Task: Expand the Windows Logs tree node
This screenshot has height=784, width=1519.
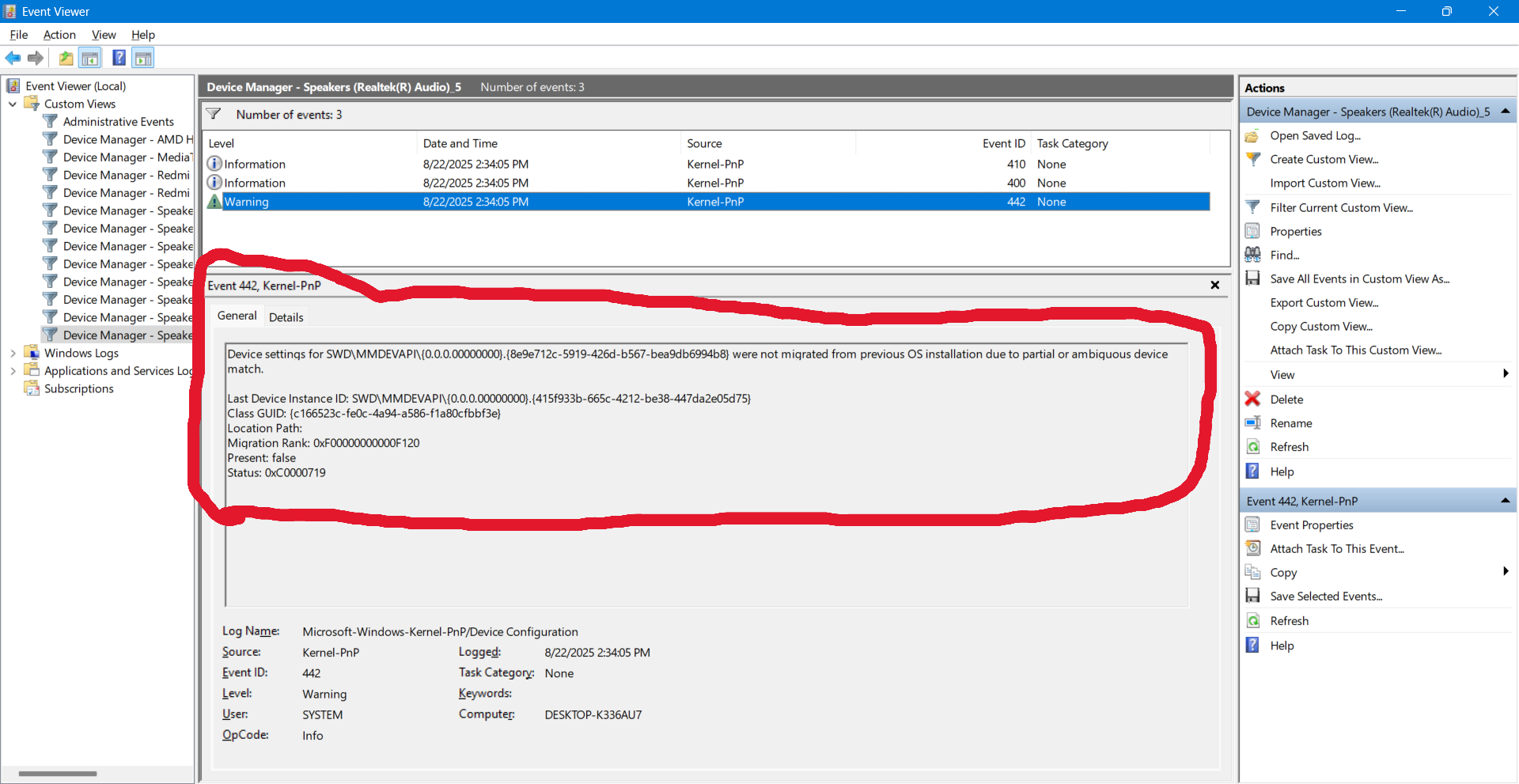Action: pos(13,353)
